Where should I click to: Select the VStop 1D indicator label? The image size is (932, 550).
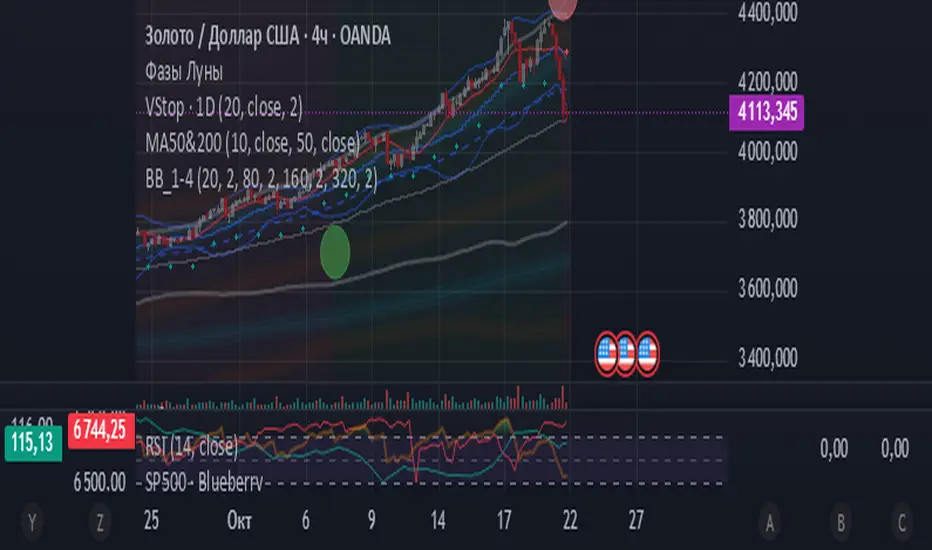[x=224, y=108]
